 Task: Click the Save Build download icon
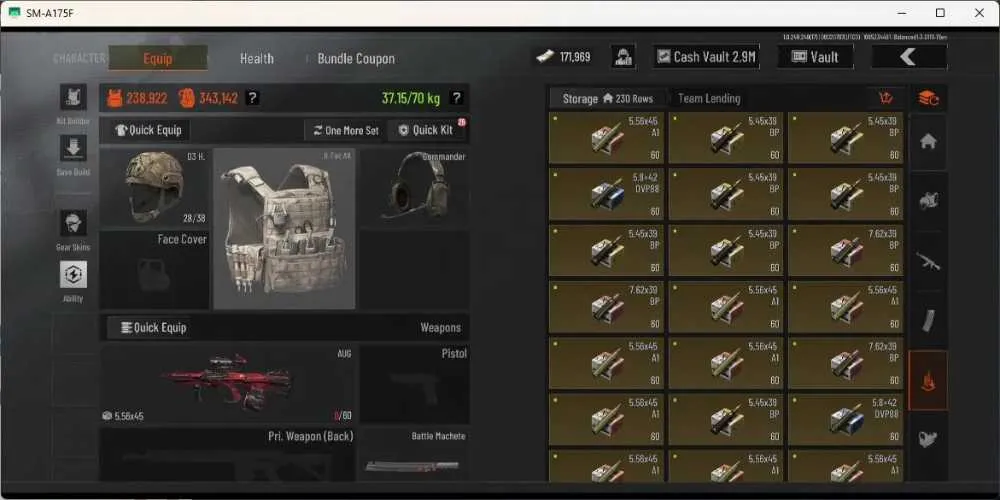coord(73,148)
